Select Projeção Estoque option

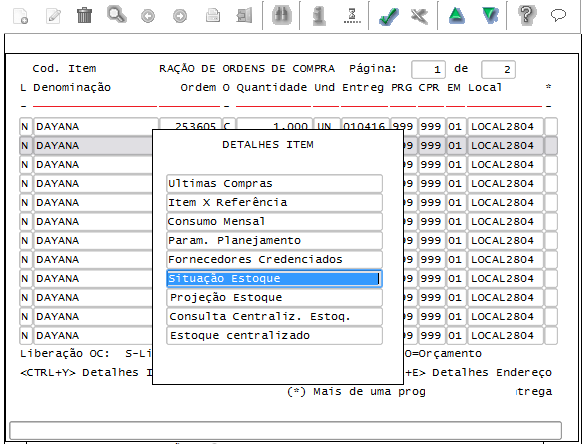coord(274,297)
